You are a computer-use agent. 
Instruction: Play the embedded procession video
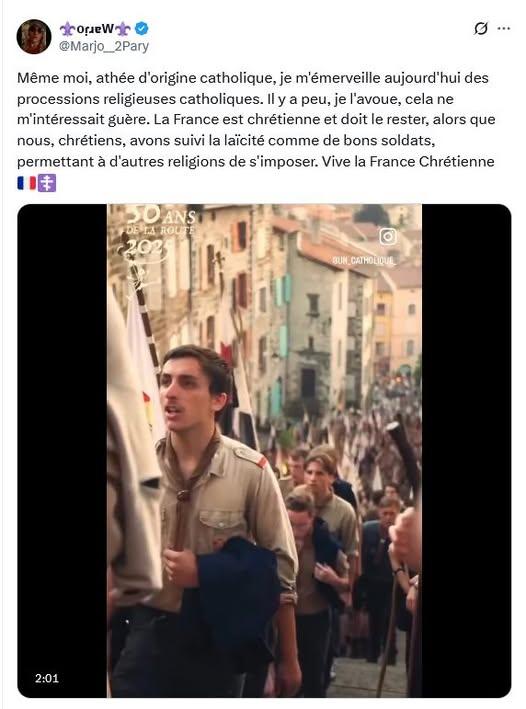pyautogui.click(x=264, y=450)
